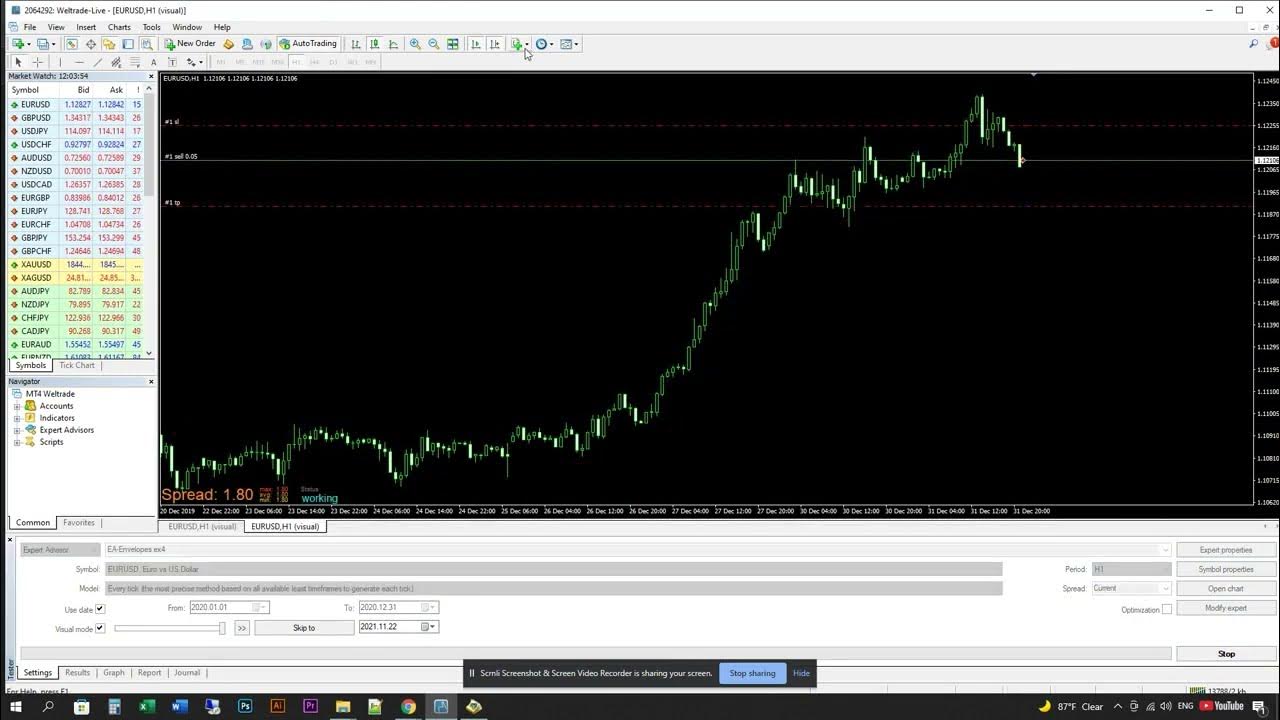The height and width of the screenshot is (720, 1280).
Task: Open the File menu
Action: [30, 27]
